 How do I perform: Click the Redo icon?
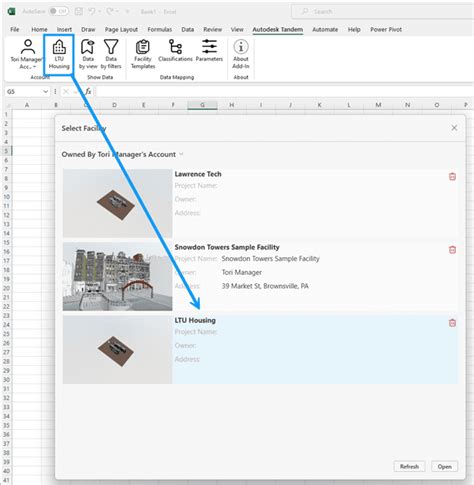tap(110, 11)
